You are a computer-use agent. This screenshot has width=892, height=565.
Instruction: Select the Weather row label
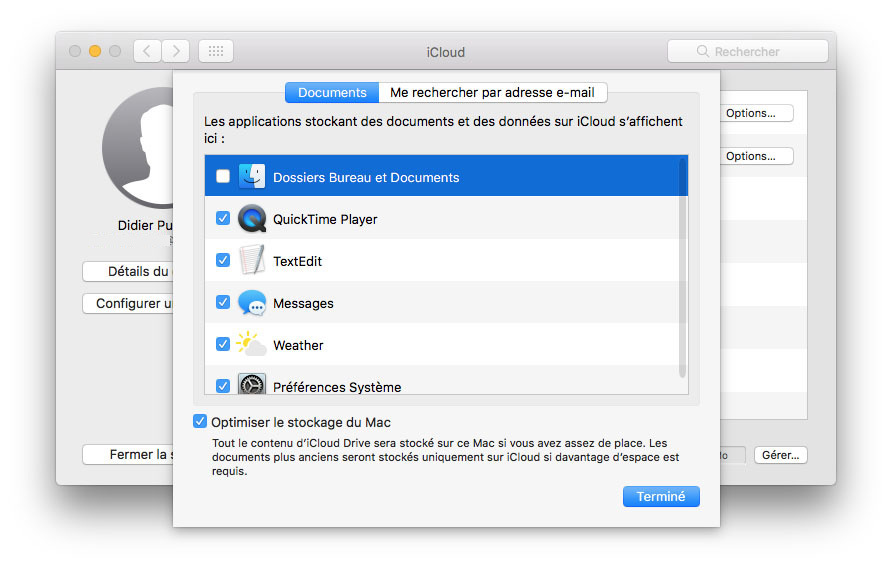(x=298, y=345)
